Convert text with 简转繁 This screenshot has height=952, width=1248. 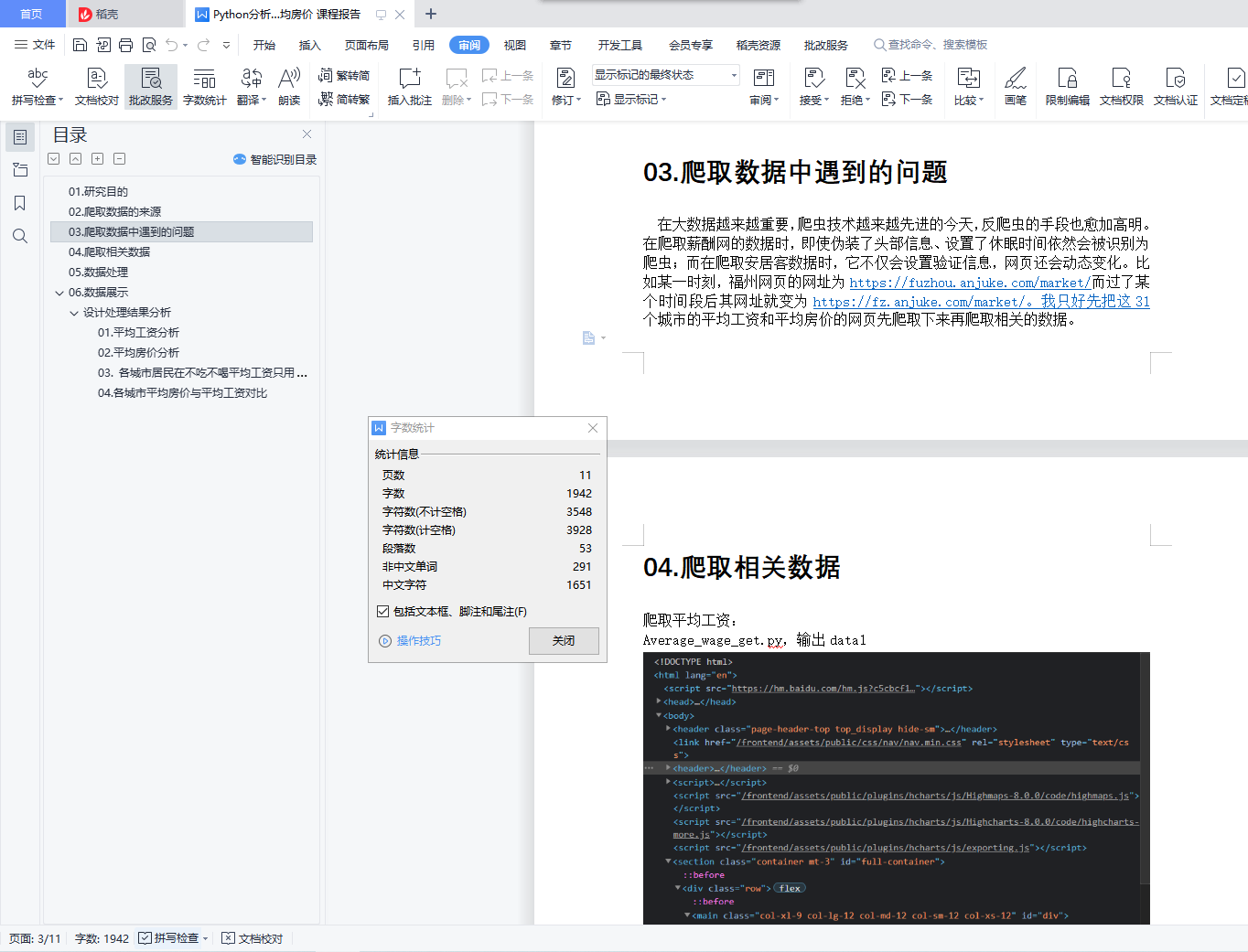coord(344,100)
